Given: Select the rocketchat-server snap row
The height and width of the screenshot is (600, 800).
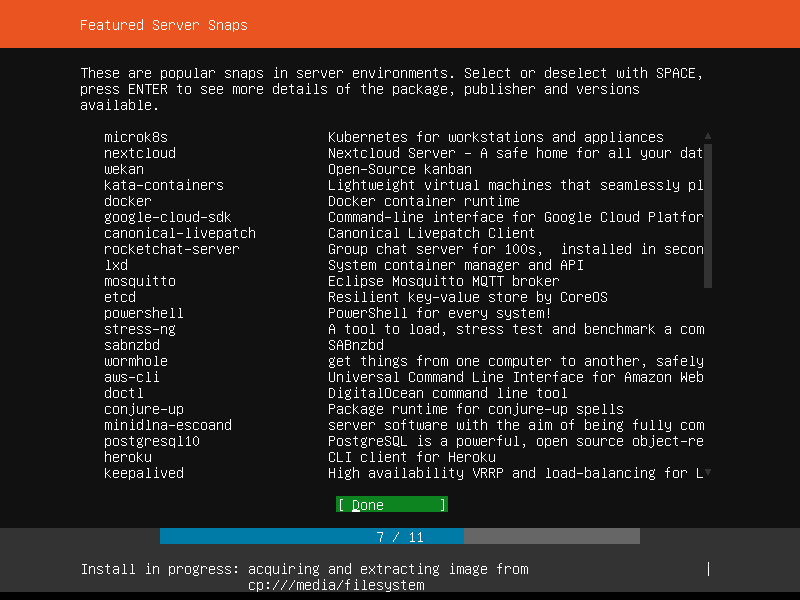Looking at the screenshot, I should coord(391,249).
